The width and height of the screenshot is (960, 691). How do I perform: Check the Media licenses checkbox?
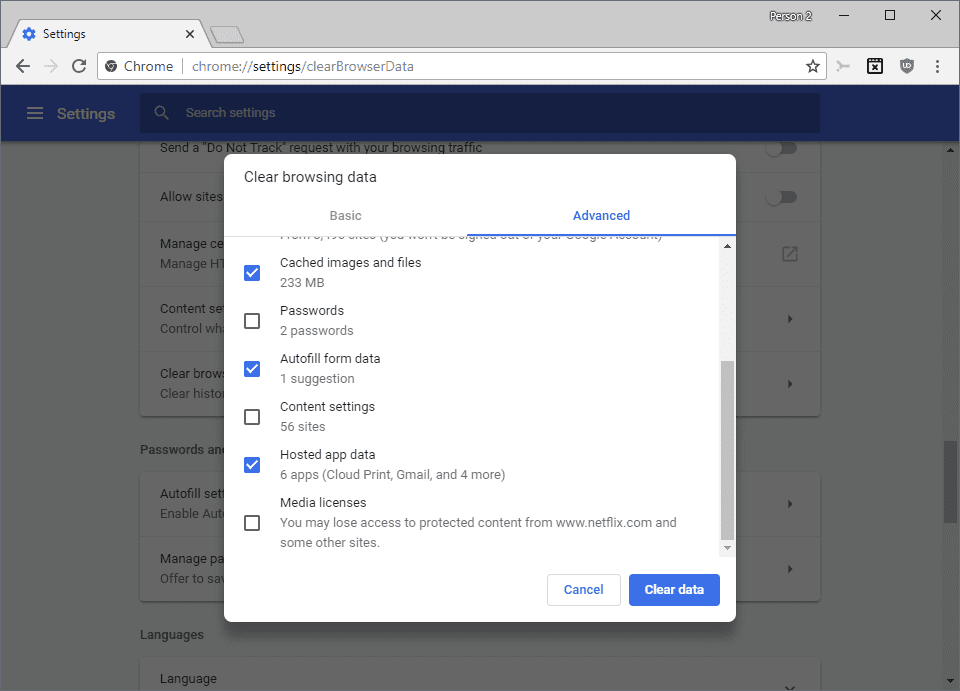[252, 523]
